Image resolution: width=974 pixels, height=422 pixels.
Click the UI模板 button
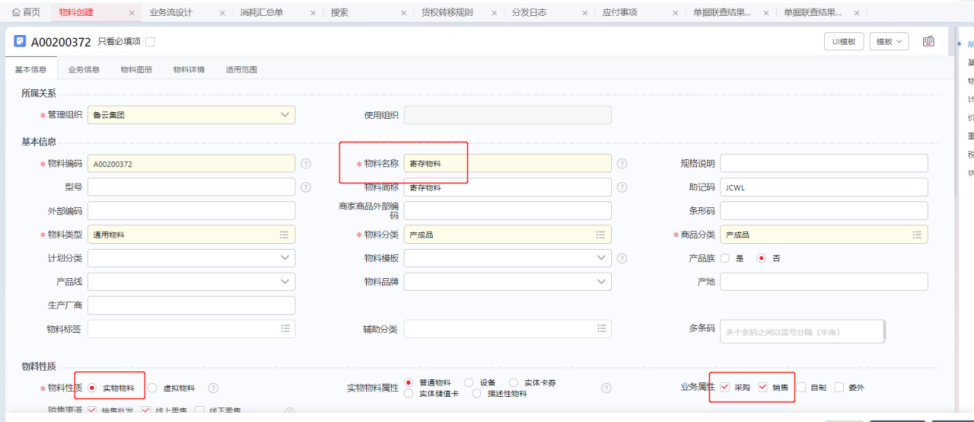click(843, 42)
